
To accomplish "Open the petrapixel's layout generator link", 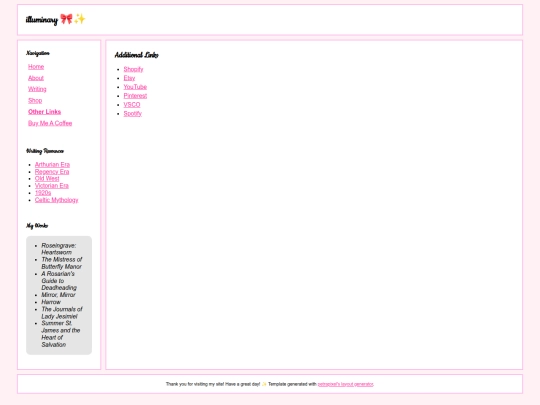I will [345, 384].
